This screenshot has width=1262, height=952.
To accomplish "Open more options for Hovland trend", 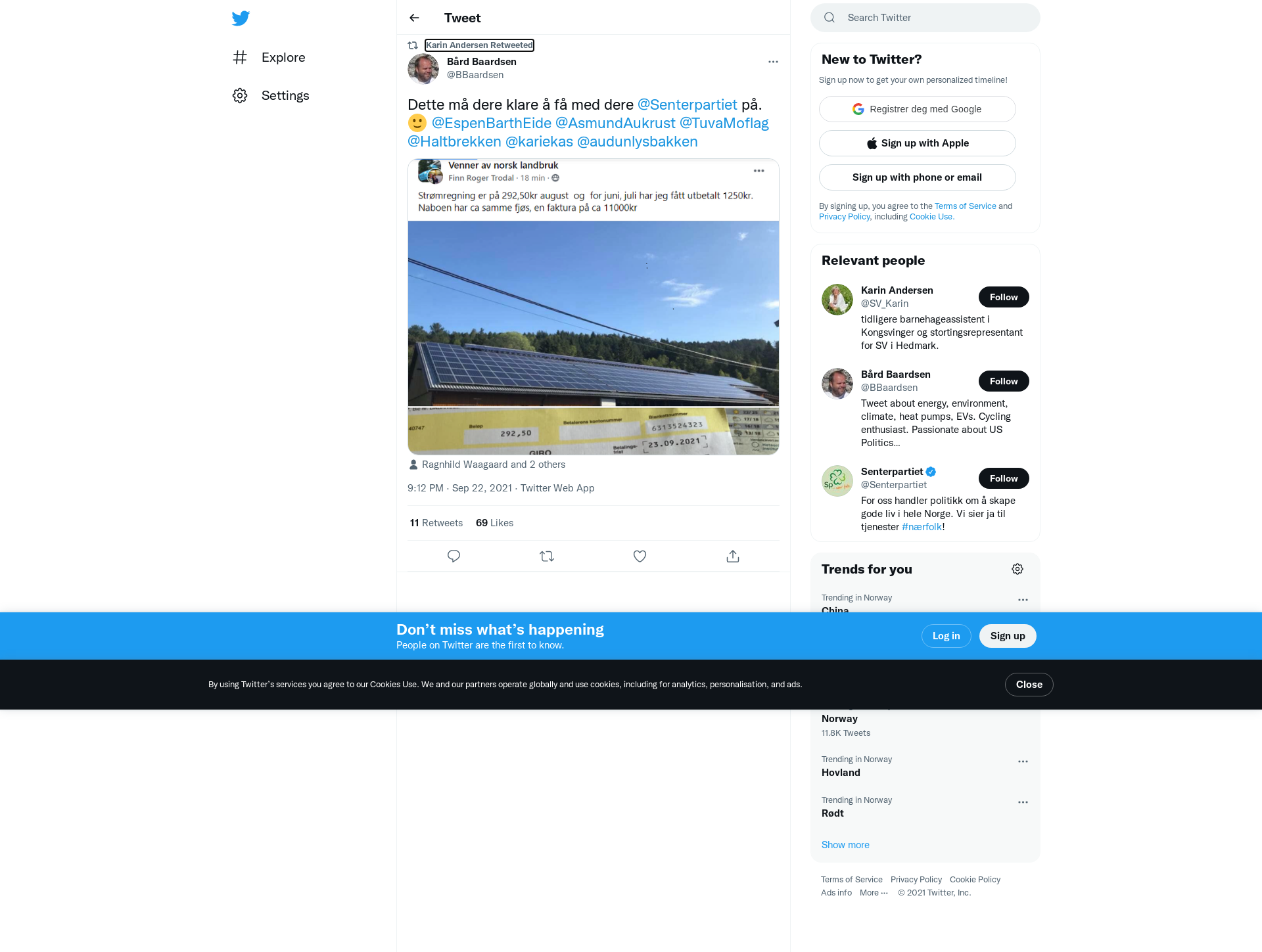I will [1023, 761].
